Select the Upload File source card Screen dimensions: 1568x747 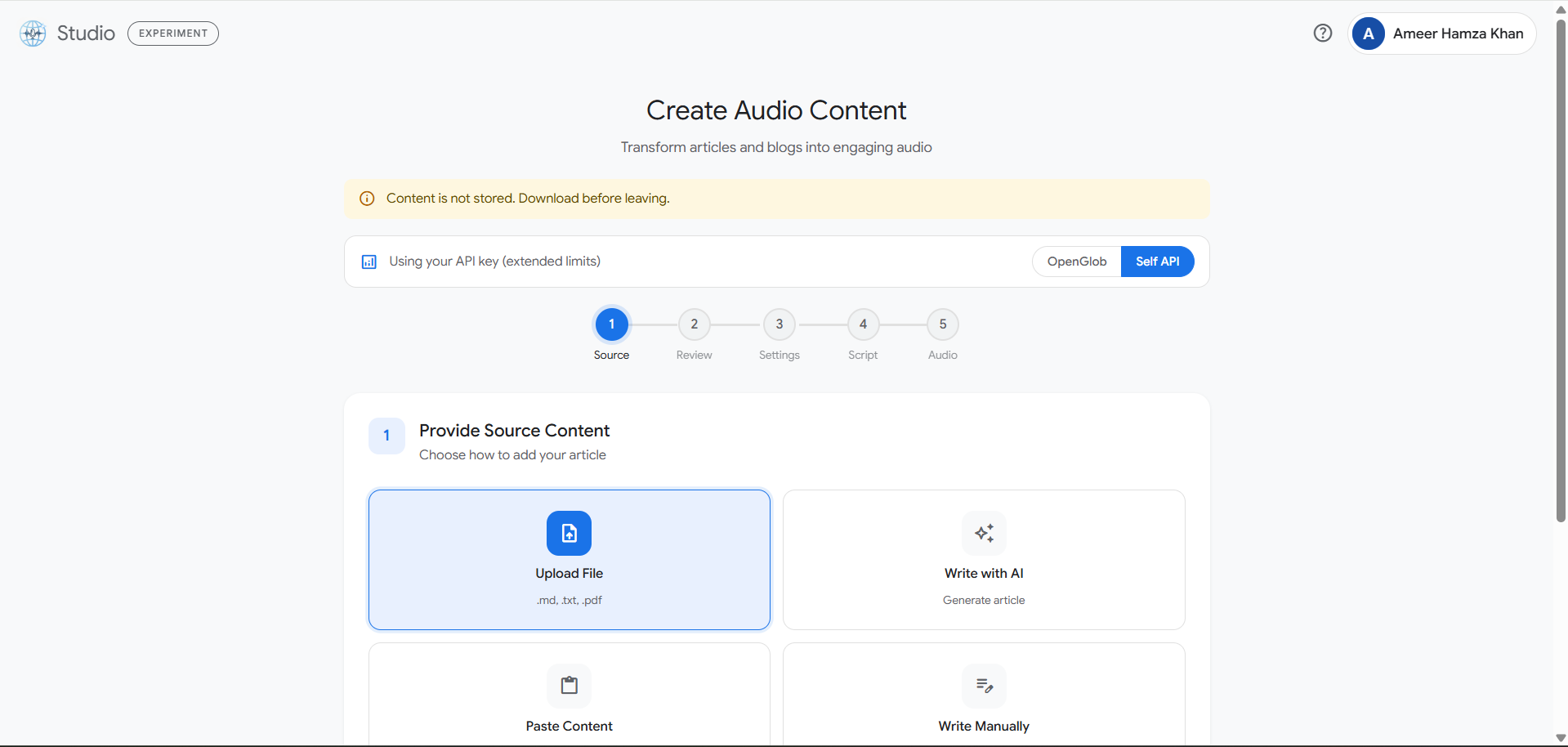[569, 559]
